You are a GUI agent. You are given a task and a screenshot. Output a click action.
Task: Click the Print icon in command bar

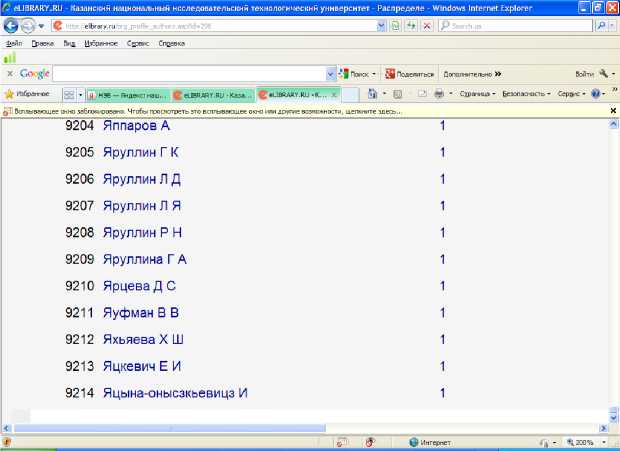point(439,93)
